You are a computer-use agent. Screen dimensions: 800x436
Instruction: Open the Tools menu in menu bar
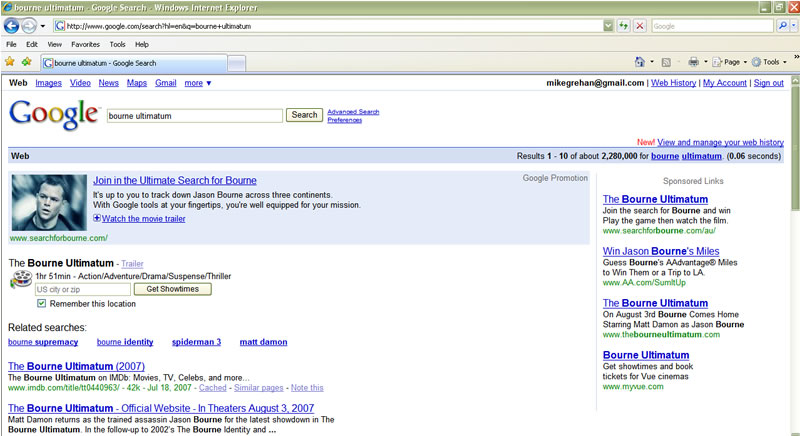(117, 44)
